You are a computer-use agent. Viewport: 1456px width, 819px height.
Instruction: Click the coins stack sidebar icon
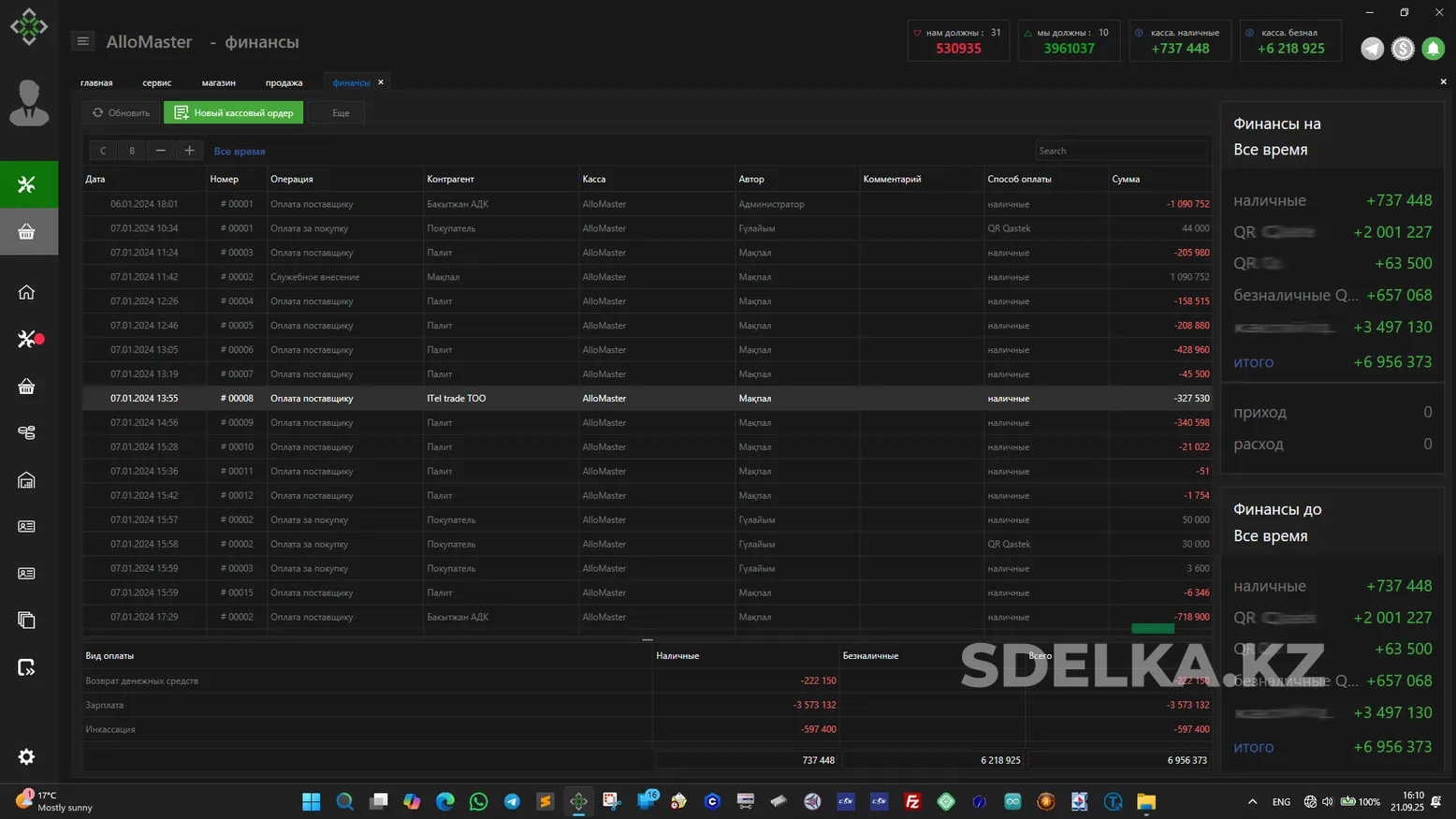(27, 432)
